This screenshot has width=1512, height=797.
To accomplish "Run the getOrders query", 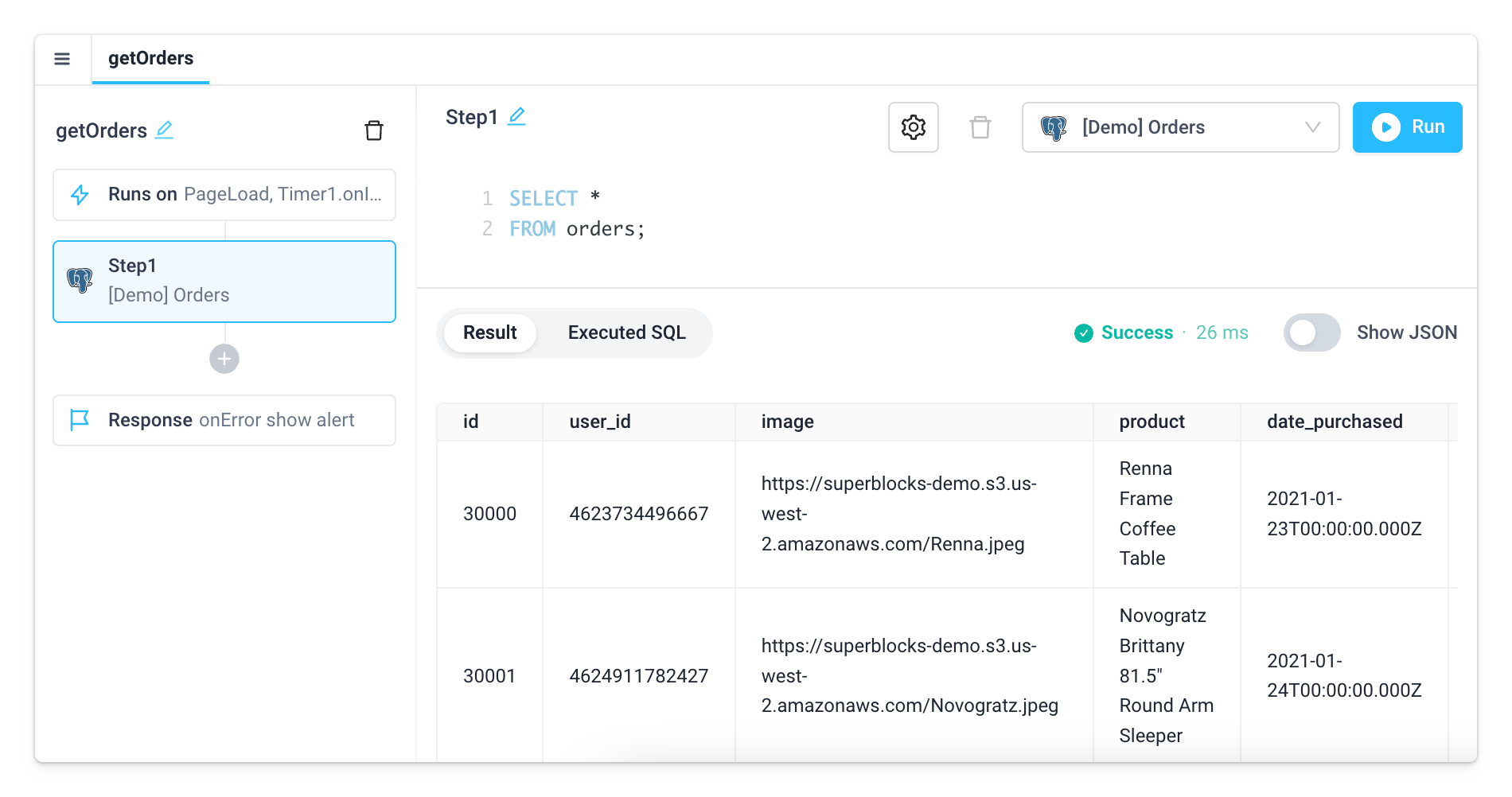I will [1407, 126].
